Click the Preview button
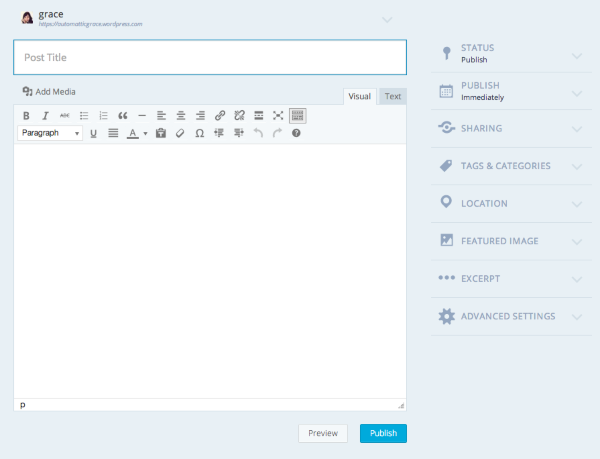Image resolution: width=600 pixels, height=459 pixels. coord(323,433)
